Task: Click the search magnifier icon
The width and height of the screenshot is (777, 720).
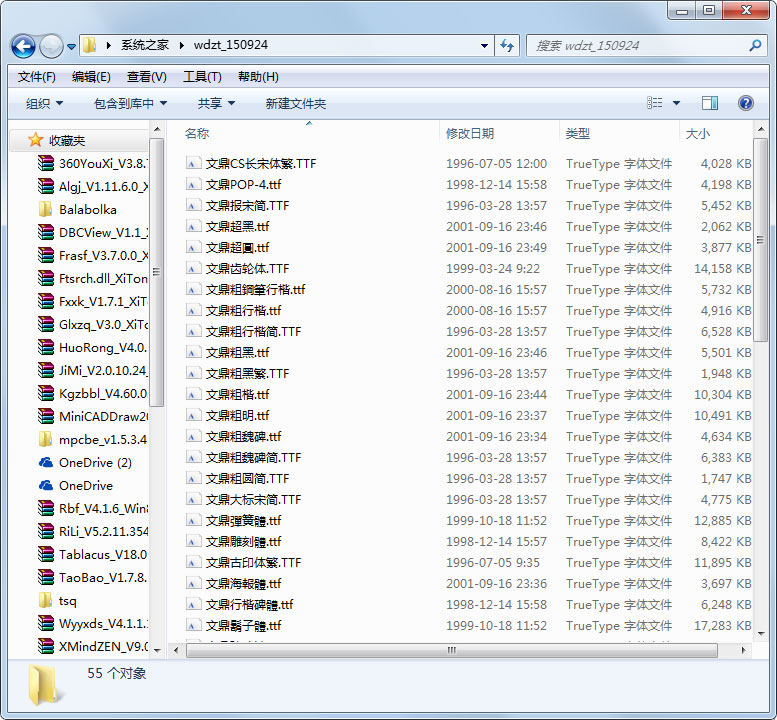Action: (x=755, y=46)
